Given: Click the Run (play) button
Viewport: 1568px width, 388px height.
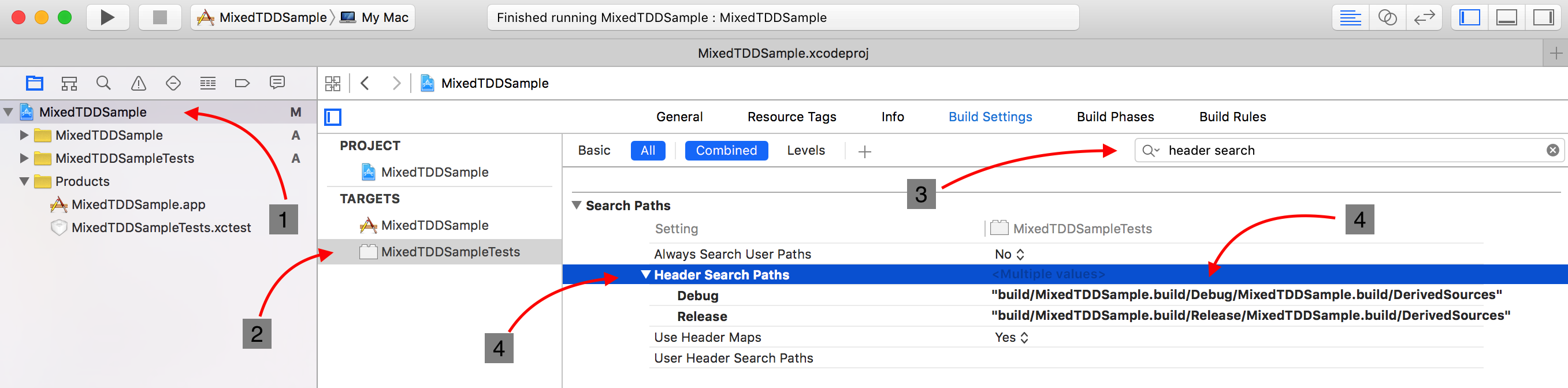Looking at the screenshot, I should point(107,17).
